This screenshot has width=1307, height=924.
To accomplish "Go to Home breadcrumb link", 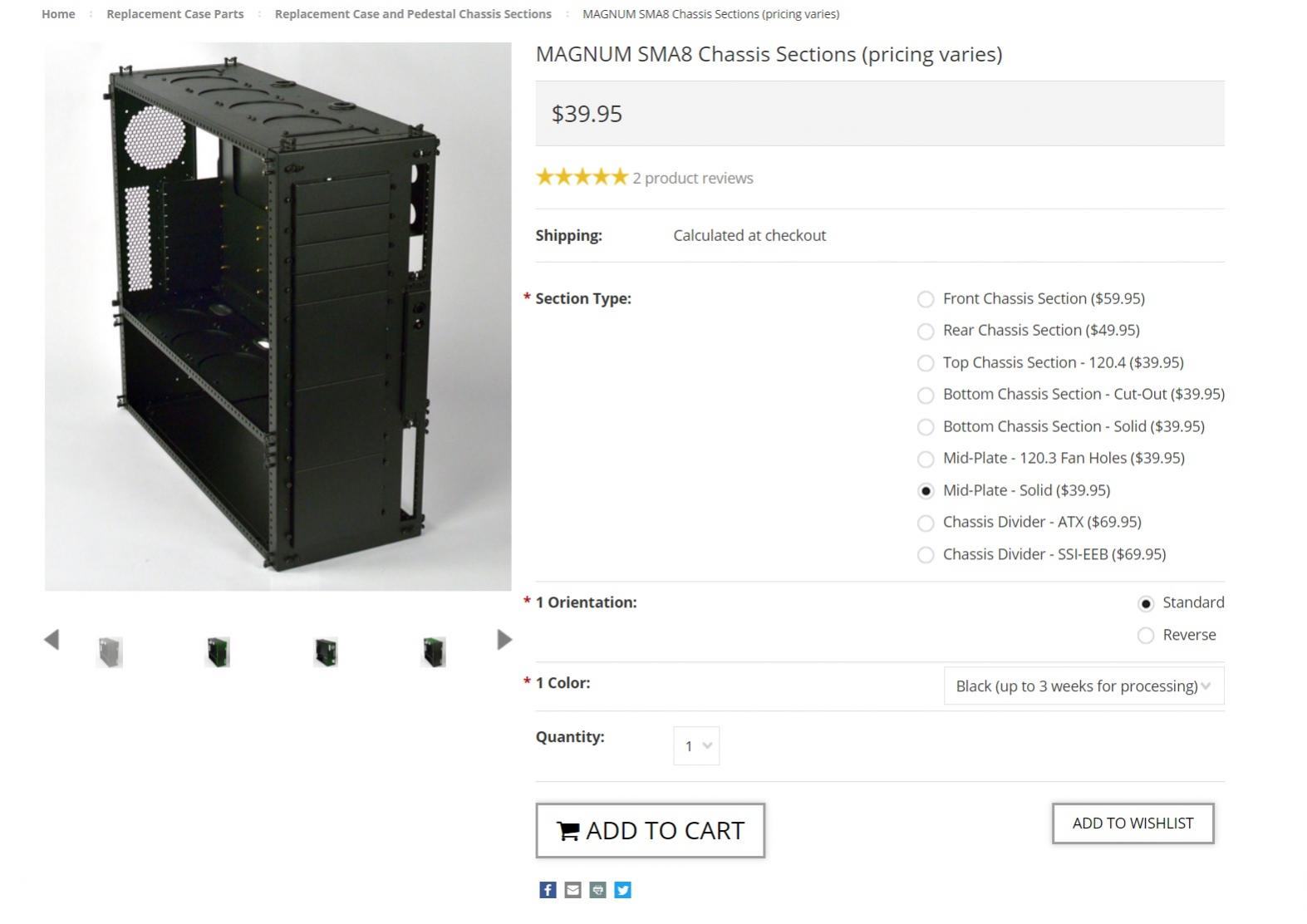I will pyautogui.click(x=58, y=14).
